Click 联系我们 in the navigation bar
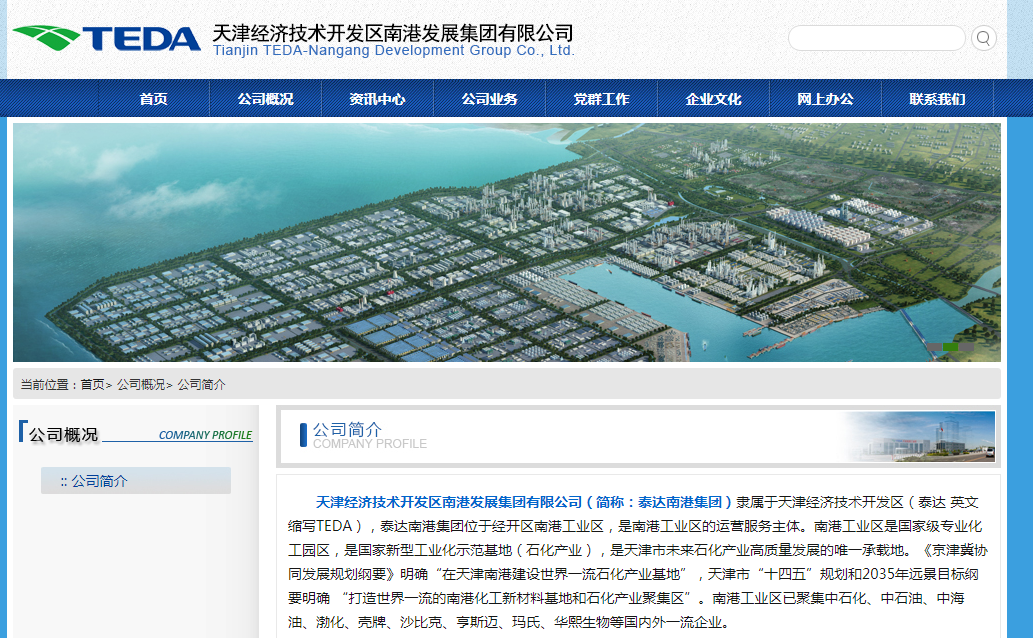1033x638 pixels. 937,99
